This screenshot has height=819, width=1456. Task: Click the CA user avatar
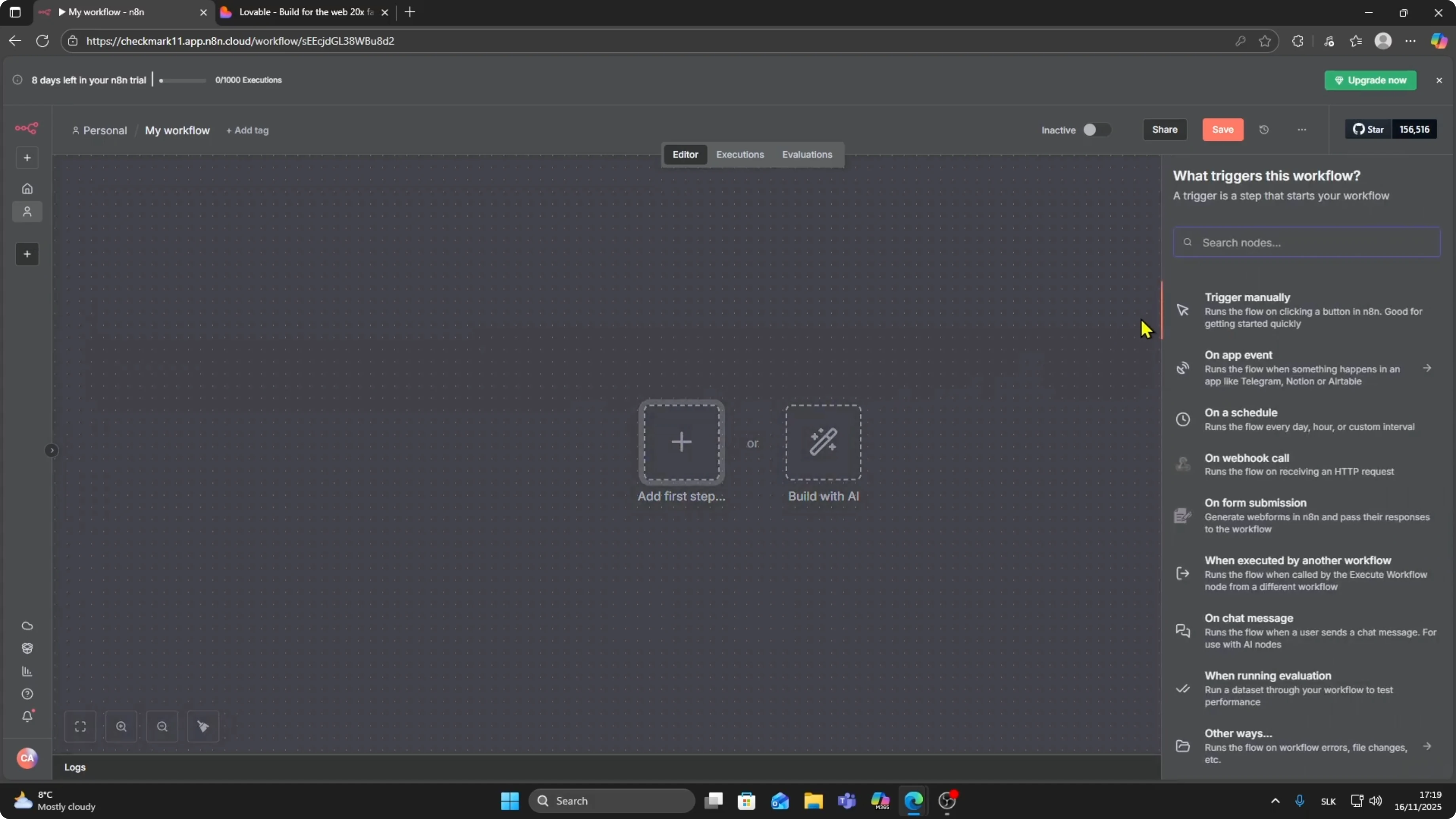27,758
